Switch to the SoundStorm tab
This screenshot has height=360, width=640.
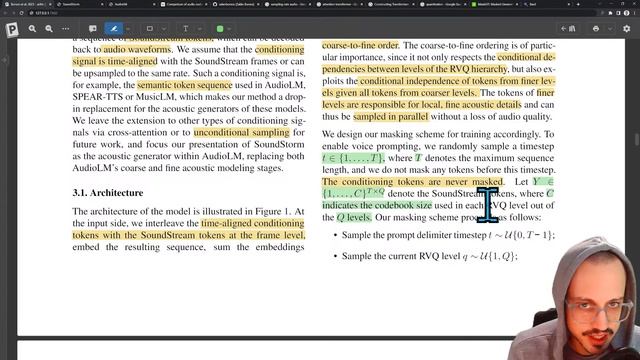[x=80, y=4]
